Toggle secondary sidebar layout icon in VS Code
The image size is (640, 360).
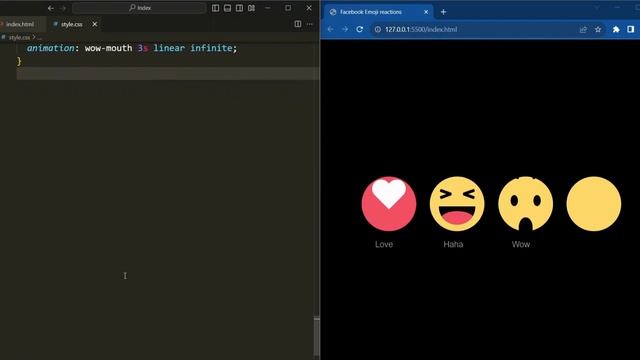tap(240, 8)
